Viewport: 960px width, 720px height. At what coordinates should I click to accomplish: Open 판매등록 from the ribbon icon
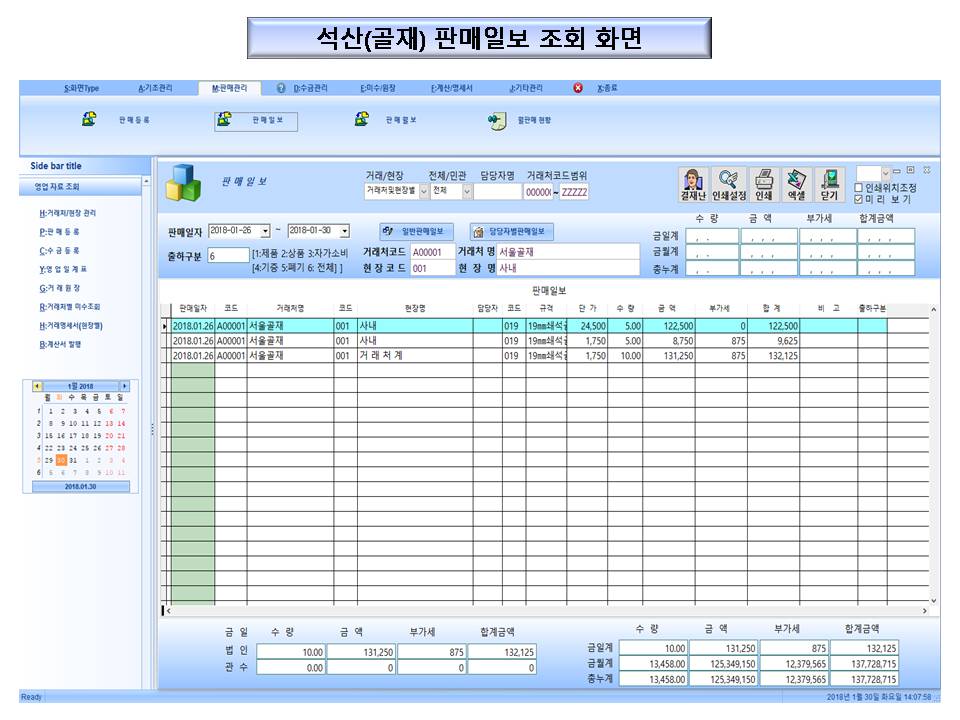click(x=89, y=120)
